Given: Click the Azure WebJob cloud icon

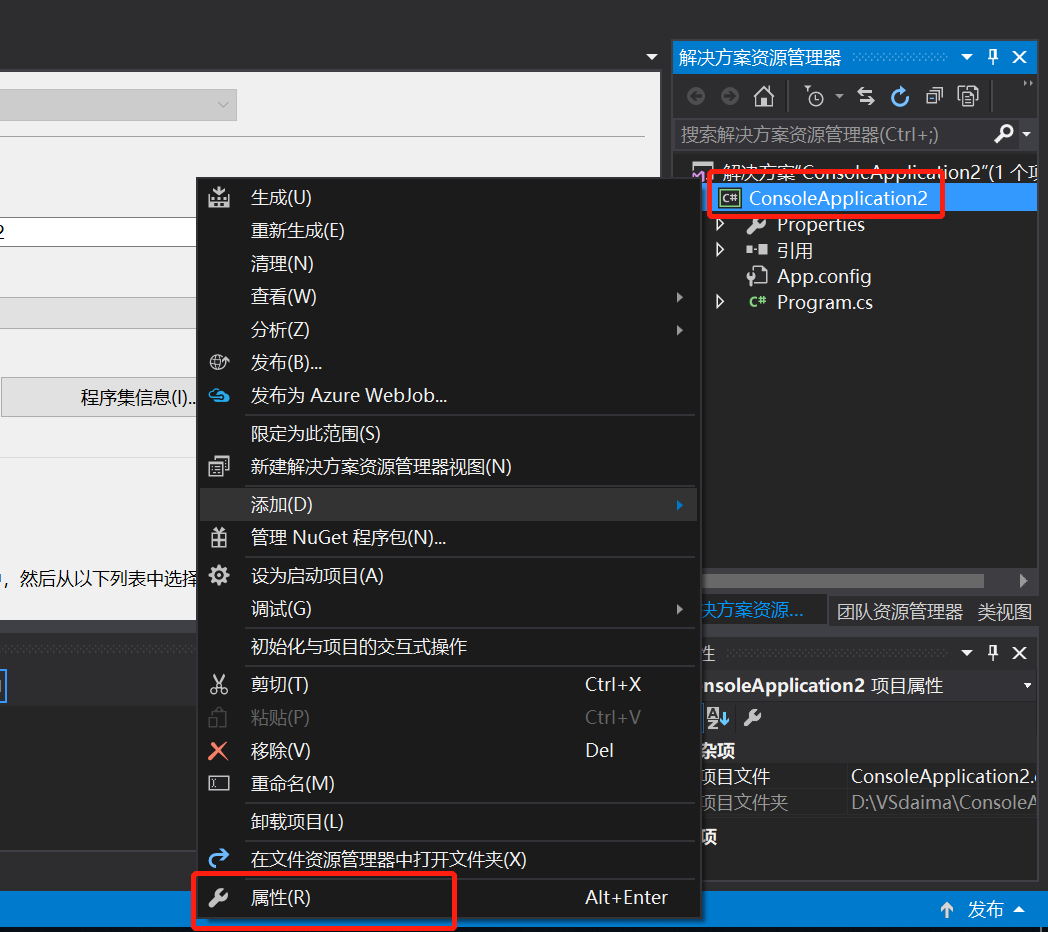Looking at the screenshot, I should point(219,395).
